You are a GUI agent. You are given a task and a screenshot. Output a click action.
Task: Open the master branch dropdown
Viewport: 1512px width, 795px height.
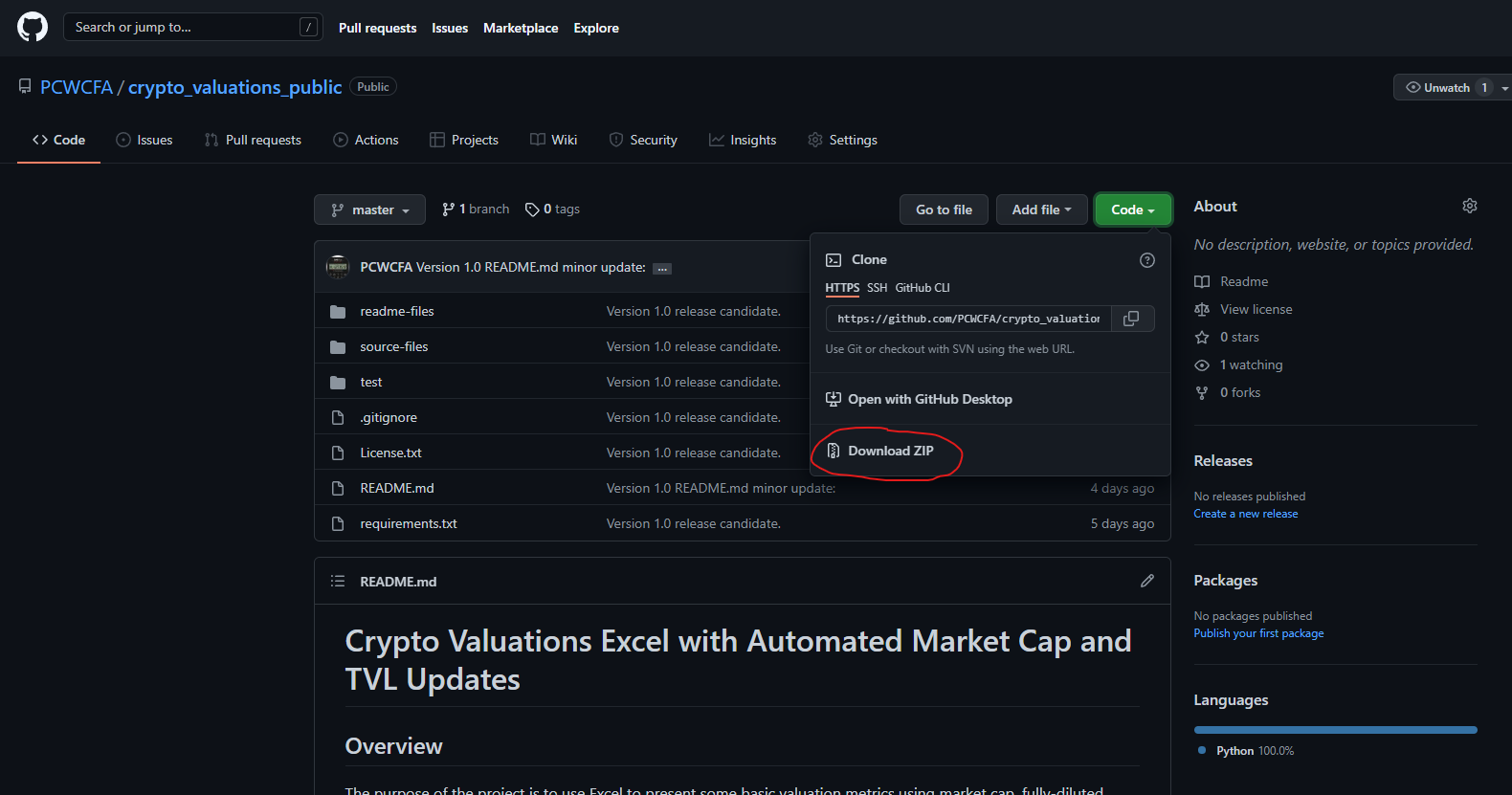tap(369, 210)
